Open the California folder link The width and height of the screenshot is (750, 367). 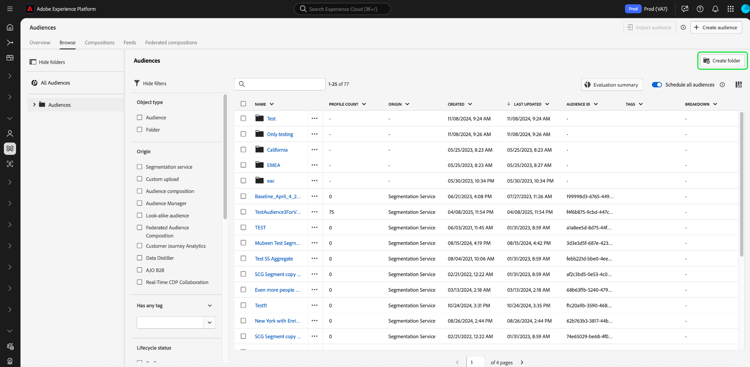point(277,150)
